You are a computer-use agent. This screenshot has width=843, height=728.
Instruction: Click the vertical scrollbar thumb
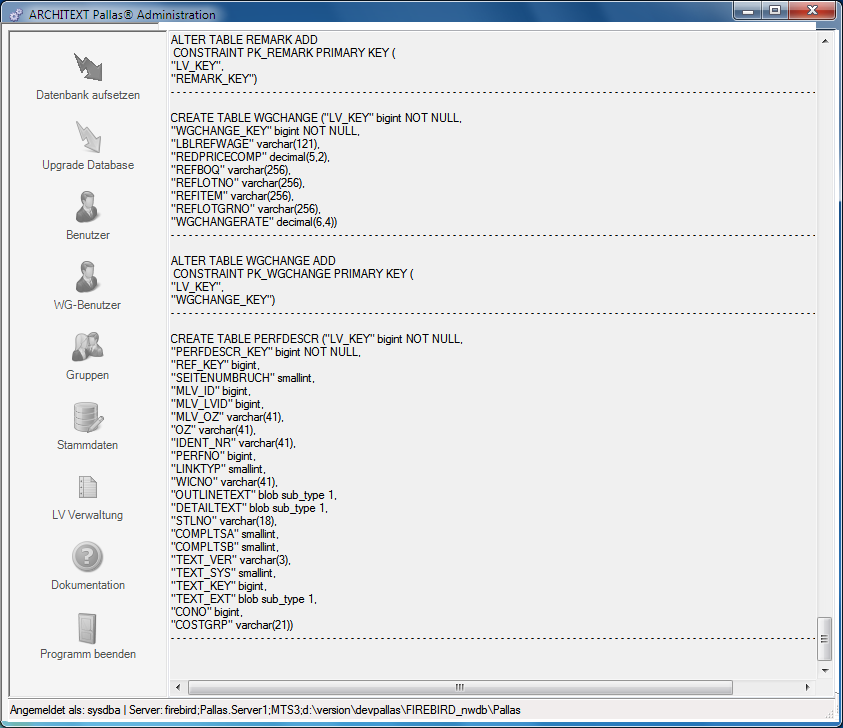tap(825, 639)
